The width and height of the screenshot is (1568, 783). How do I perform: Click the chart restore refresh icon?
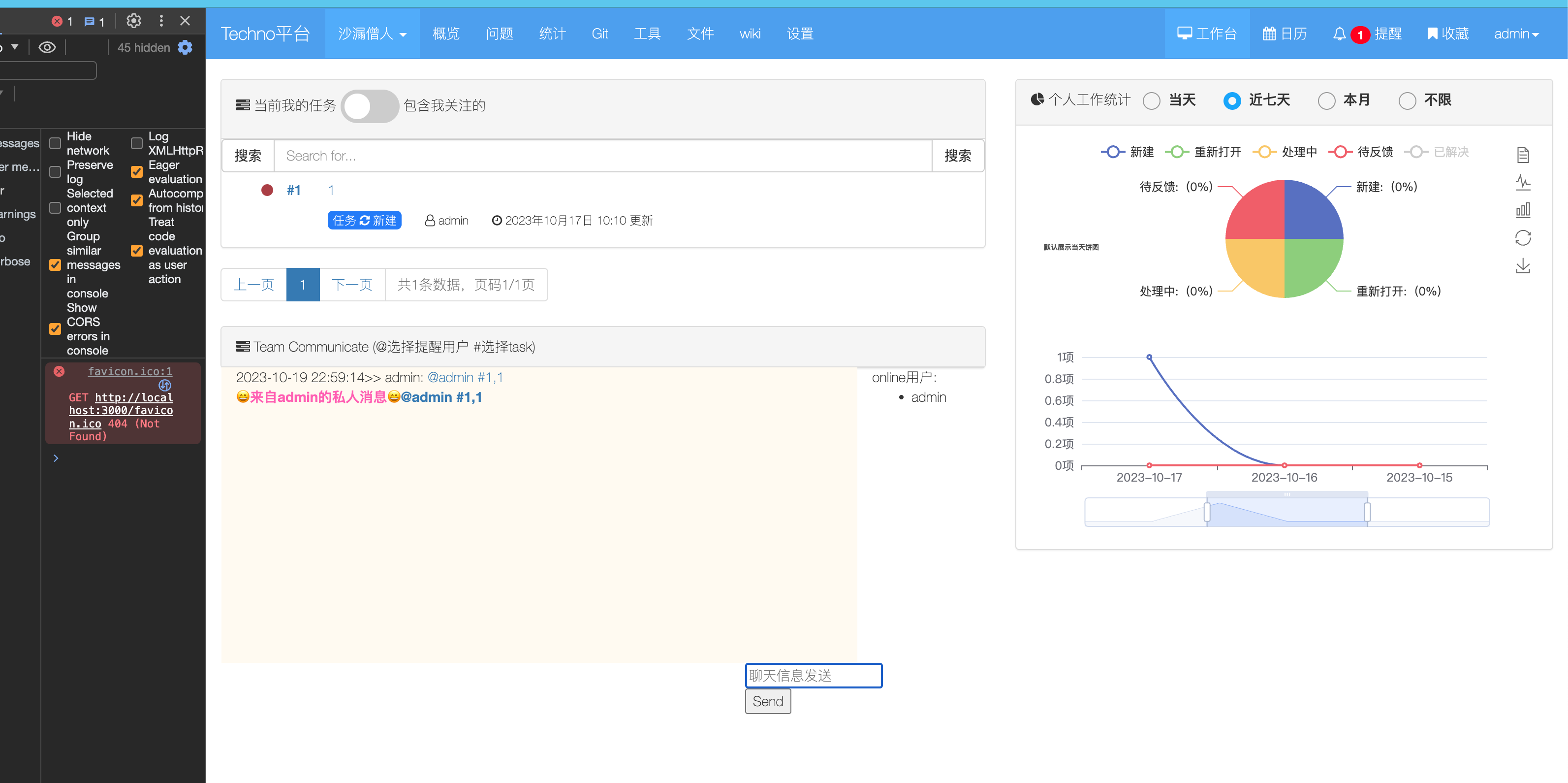click(x=1522, y=238)
